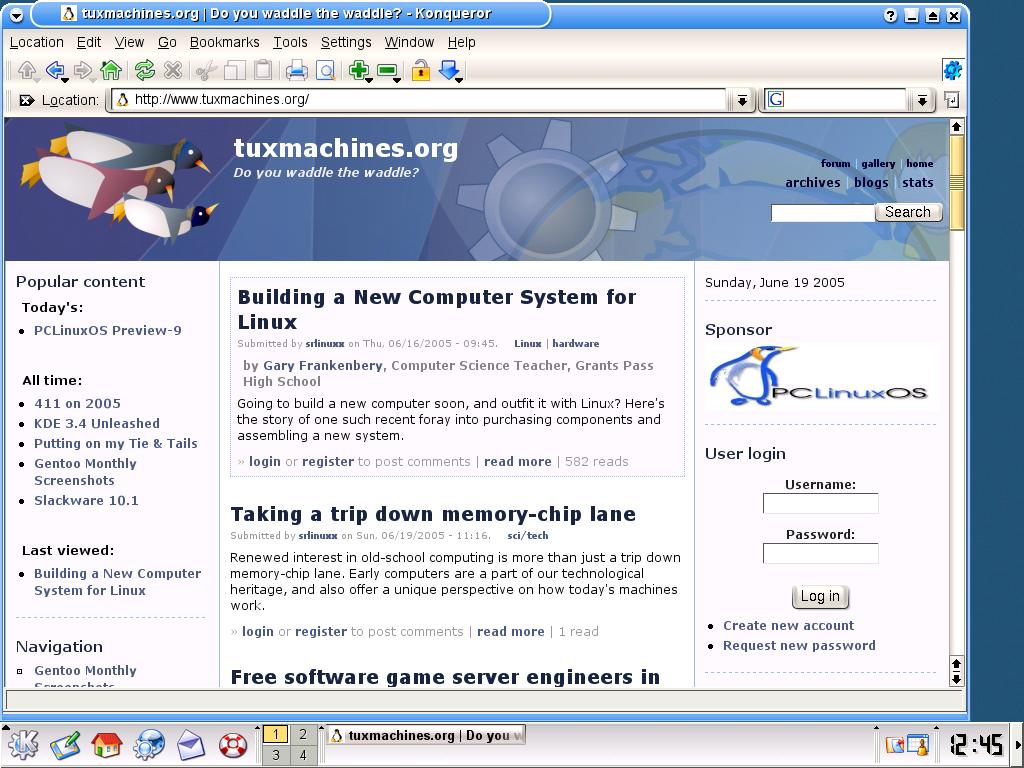Screen dimensions: 1024x768
Task: Expand the location URL history dropdown
Action: (x=742, y=100)
